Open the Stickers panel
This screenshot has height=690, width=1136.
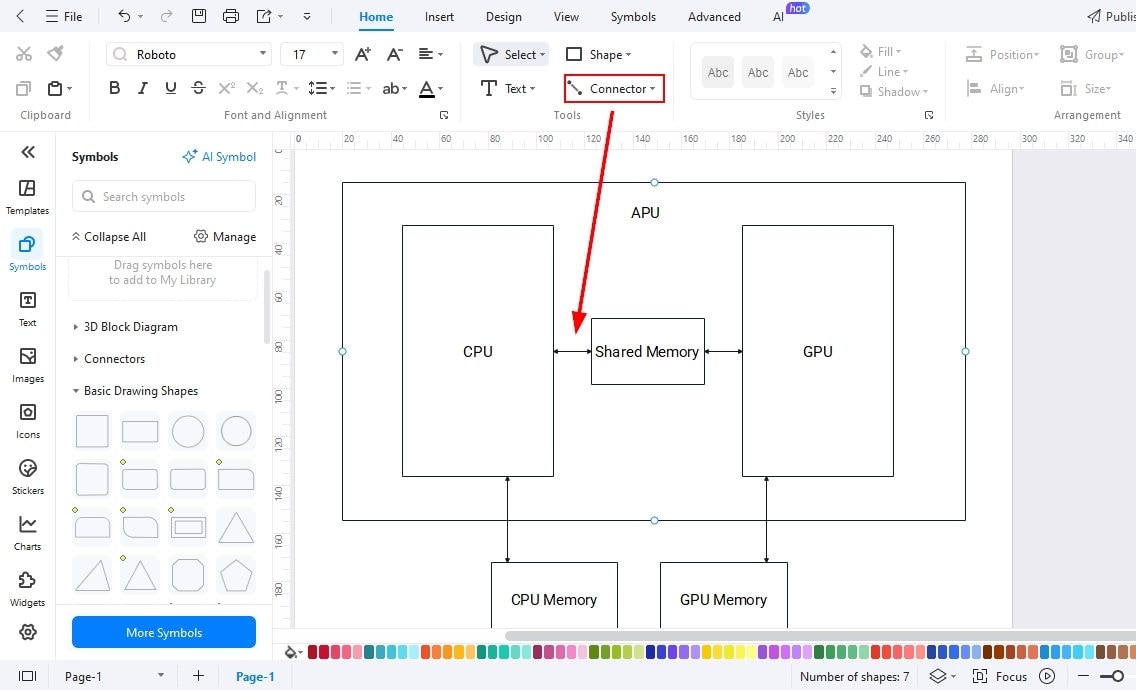[x=28, y=477]
